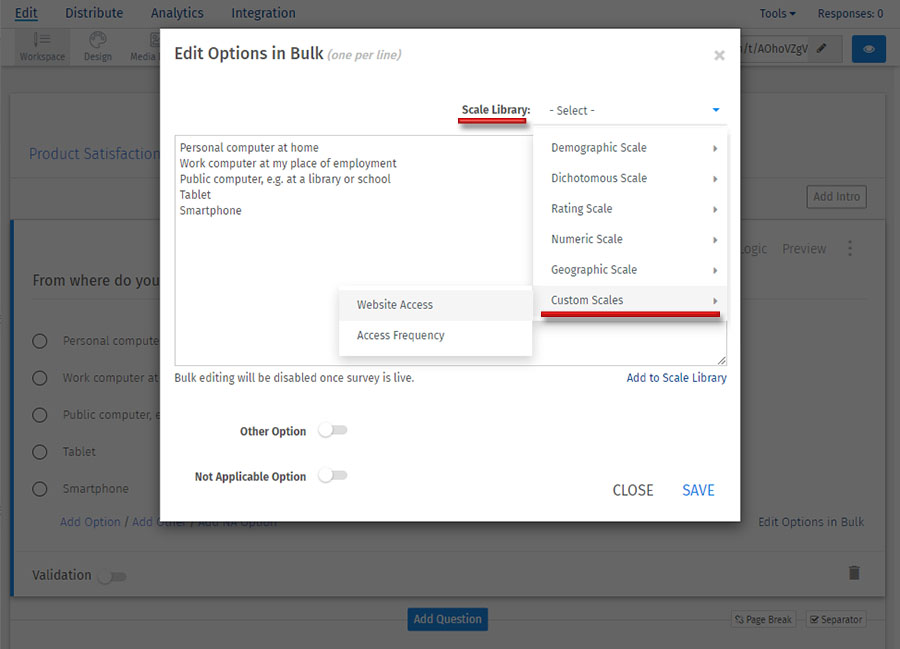Save the bulk edited options
900x649 pixels.
697,490
